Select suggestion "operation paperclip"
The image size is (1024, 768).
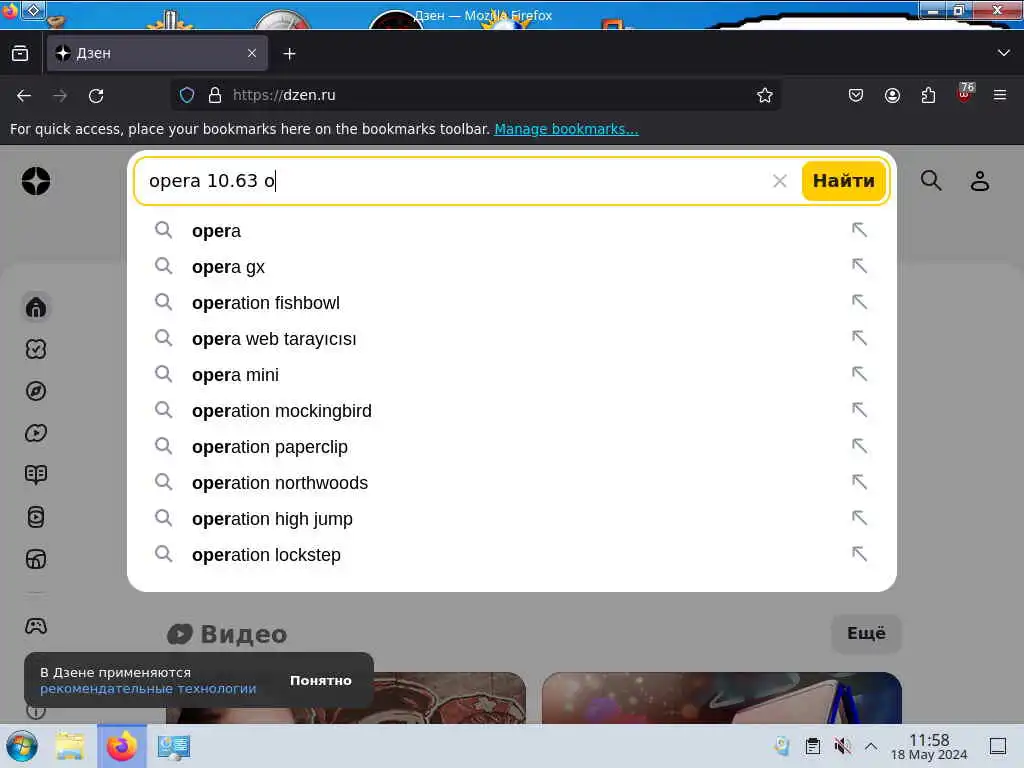511,446
